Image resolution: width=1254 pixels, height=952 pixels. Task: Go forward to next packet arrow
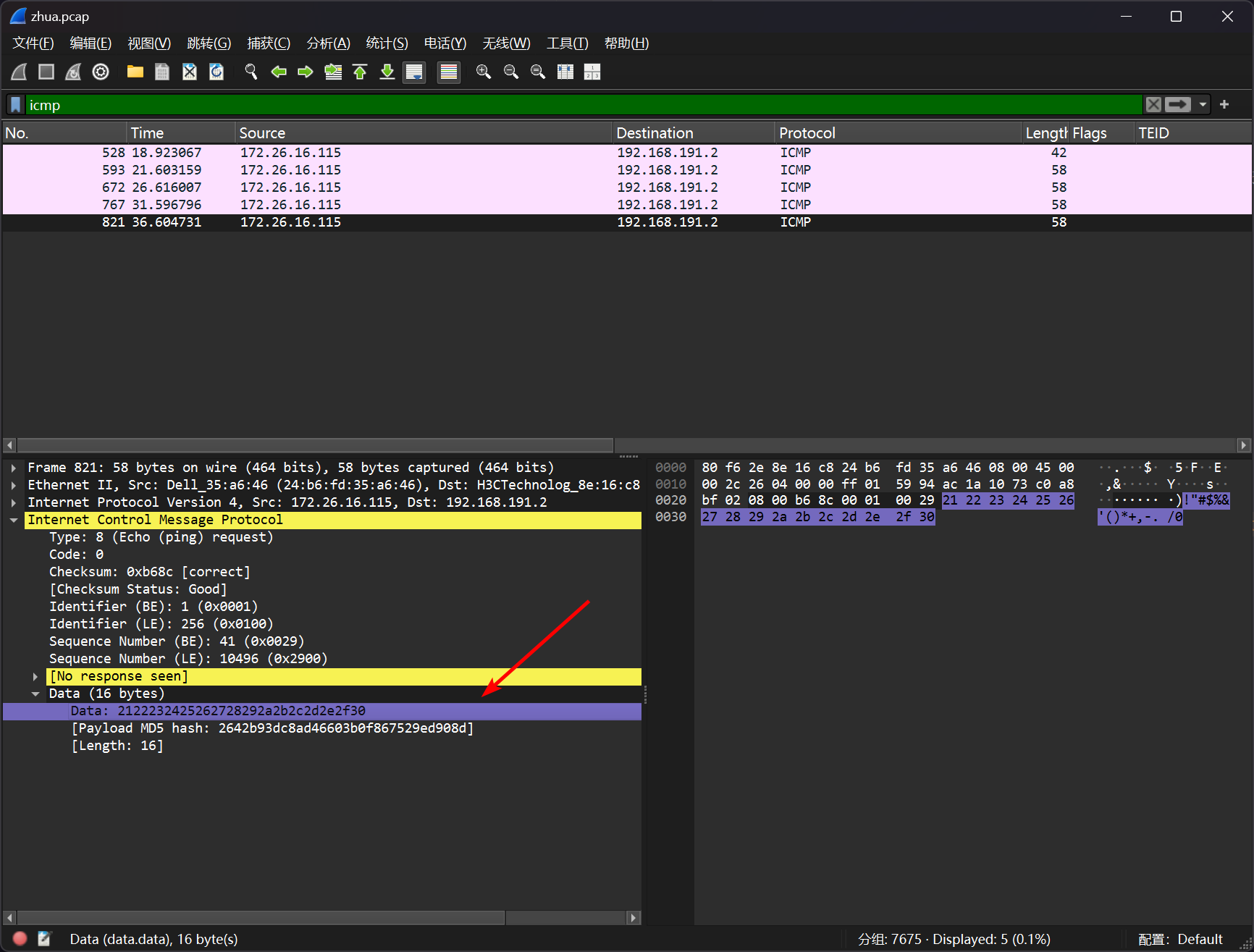tap(306, 72)
